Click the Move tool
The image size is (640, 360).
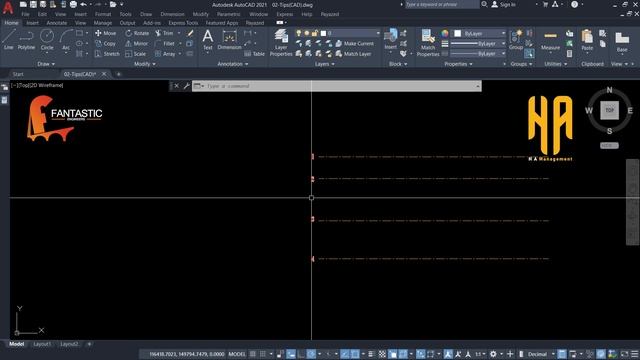tap(105, 33)
